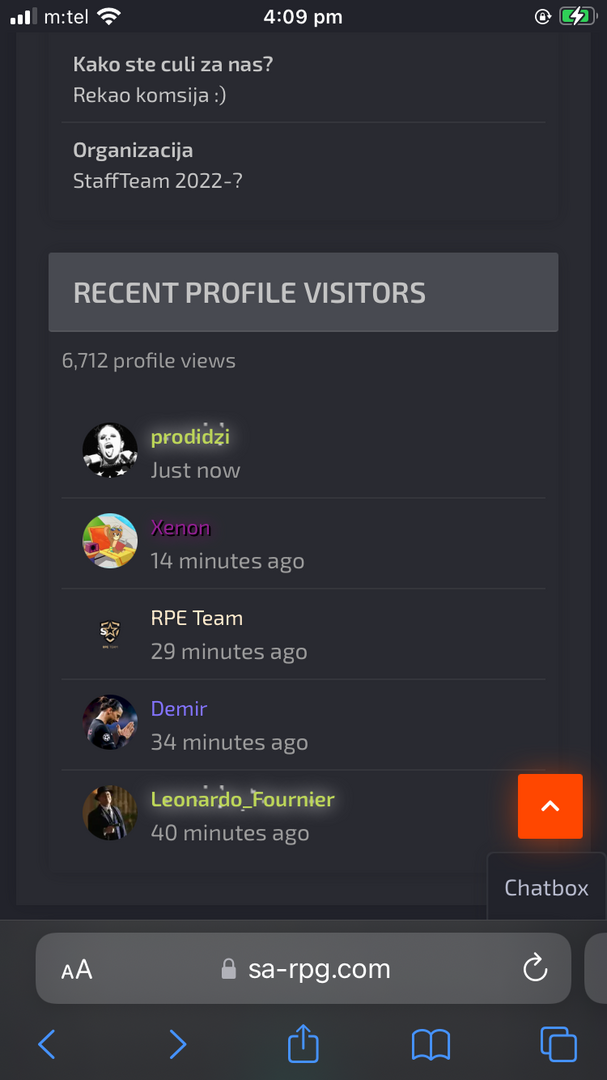Tap the Safari back arrow
607x1080 pixels.
pyautogui.click(x=46, y=1044)
